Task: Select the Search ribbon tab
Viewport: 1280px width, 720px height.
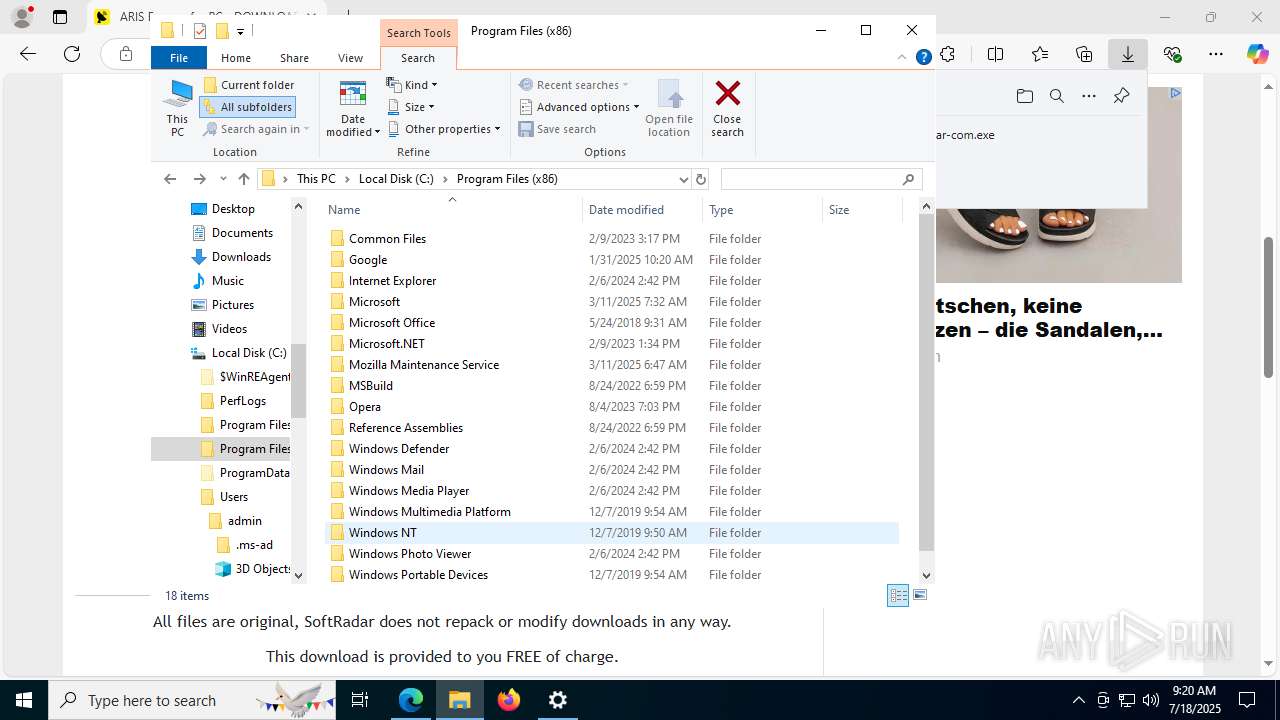Action: point(418,58)
